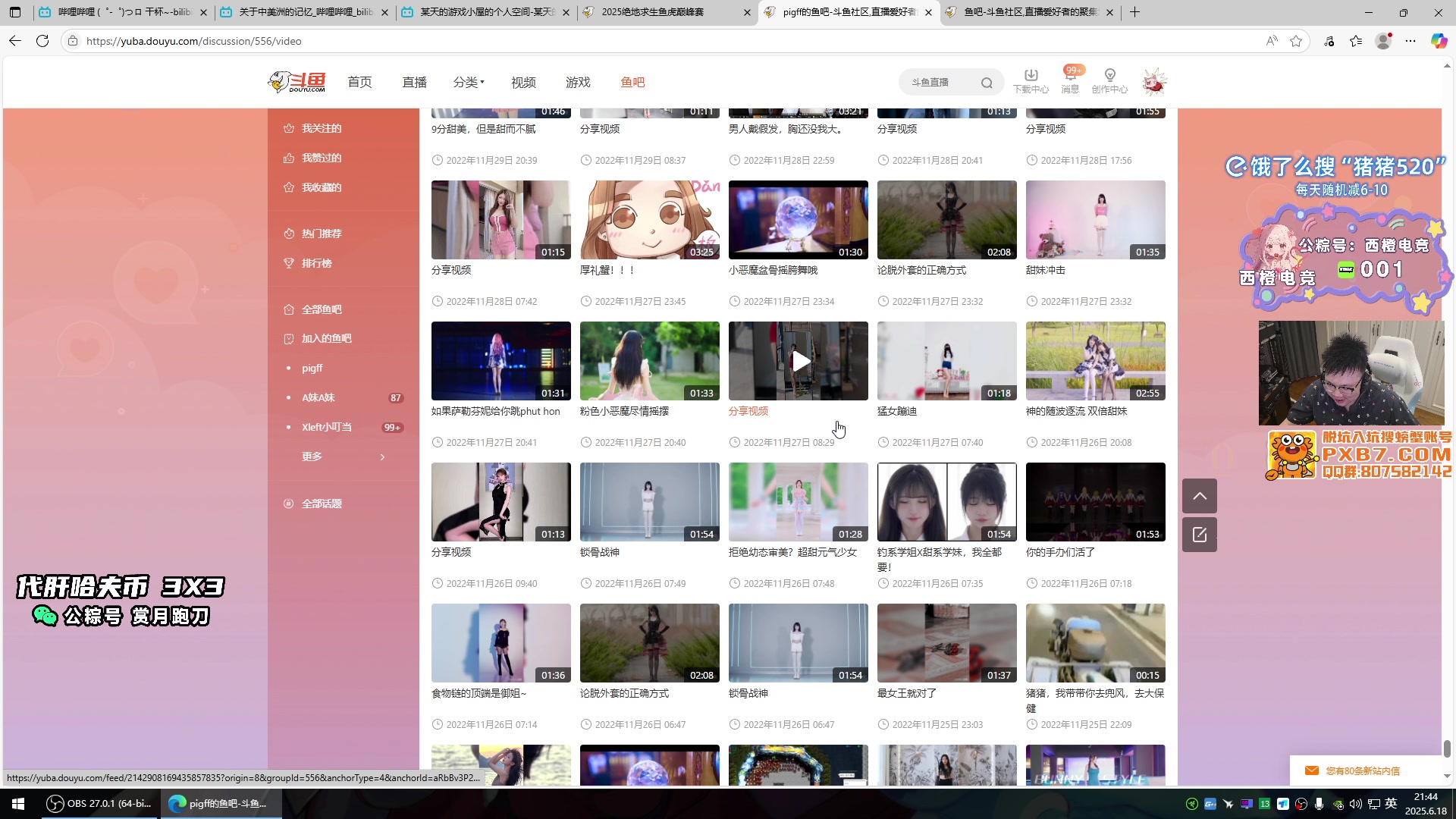The height and width of the screenshot is (819, 1456).
Task: Open 你的手办们活了 video thumbnail
Action: [1096, 502]
